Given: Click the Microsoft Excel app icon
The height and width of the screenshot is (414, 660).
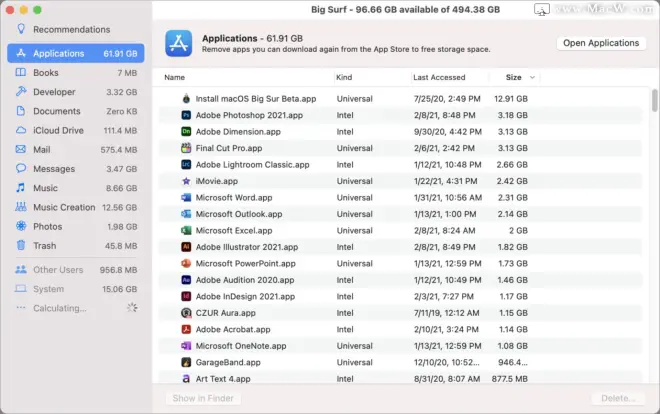Looking at the screenshot, I should click(x=186, y=231).
